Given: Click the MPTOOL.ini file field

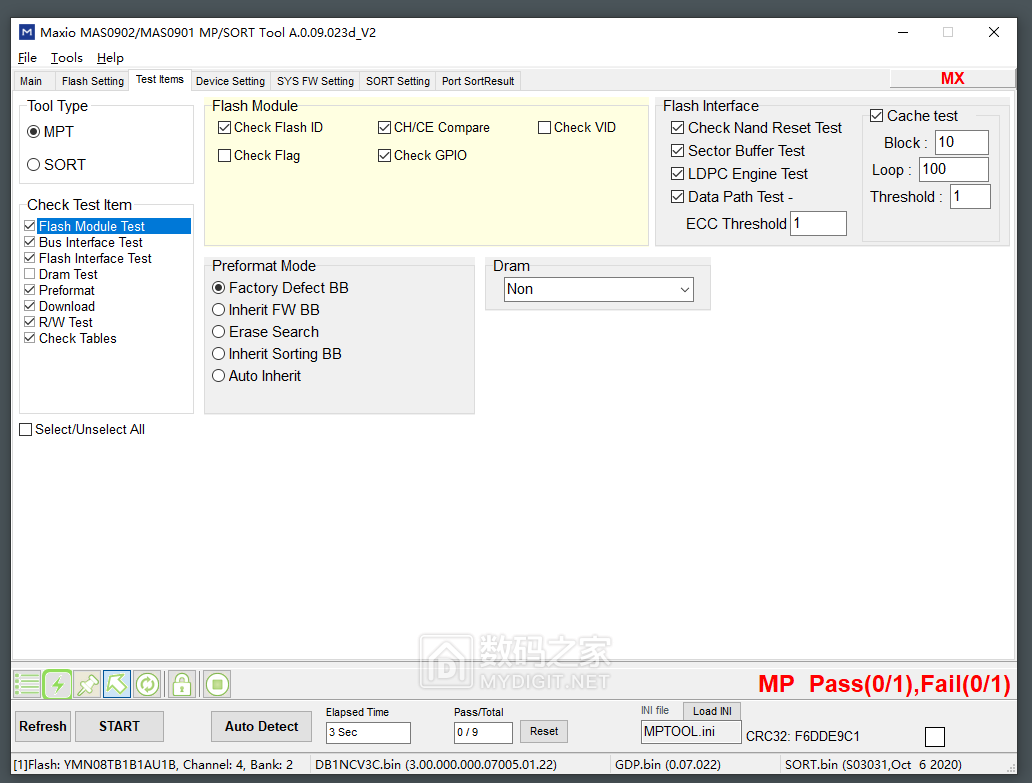Looking at the screenshot, I should click(691, 732).
